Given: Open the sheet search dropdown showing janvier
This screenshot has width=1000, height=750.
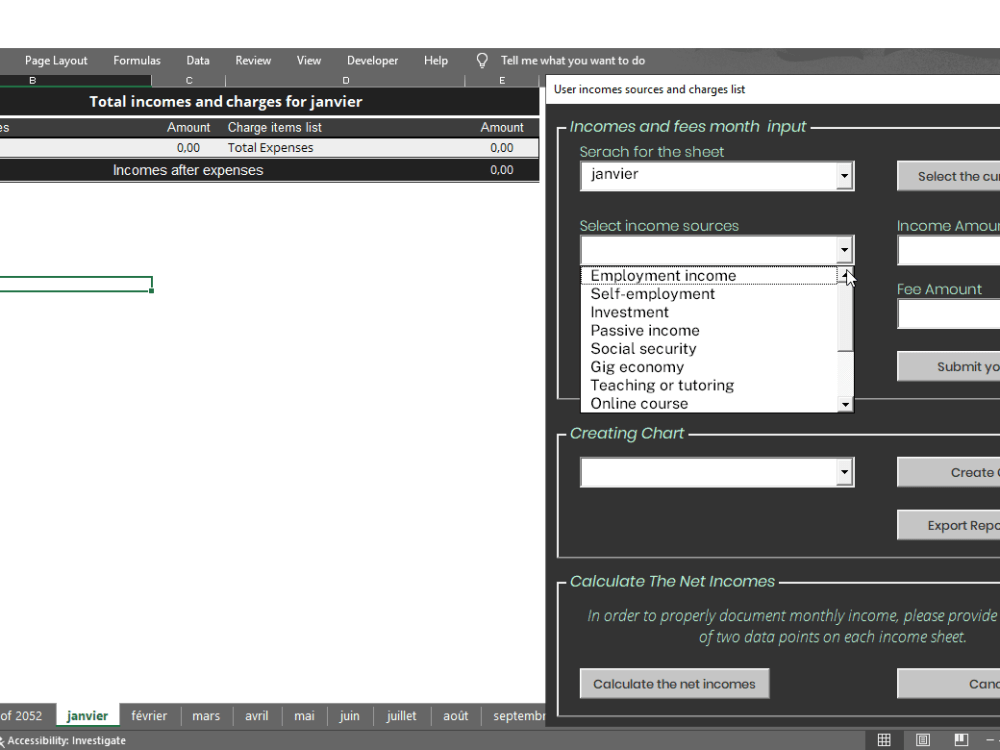Looking at the screenshot, I should 845,175.
